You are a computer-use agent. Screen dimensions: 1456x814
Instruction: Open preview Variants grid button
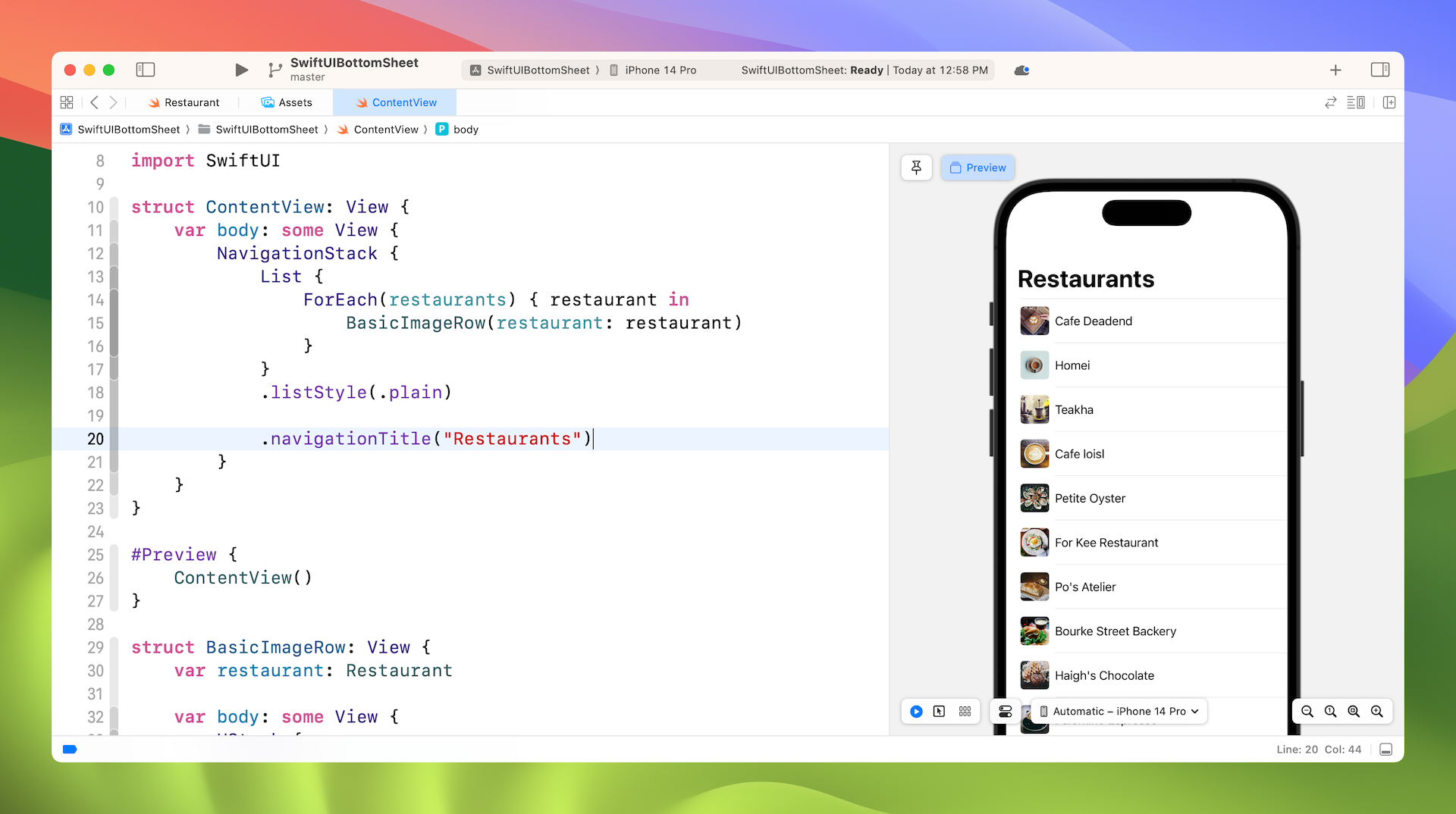(965, 712)
